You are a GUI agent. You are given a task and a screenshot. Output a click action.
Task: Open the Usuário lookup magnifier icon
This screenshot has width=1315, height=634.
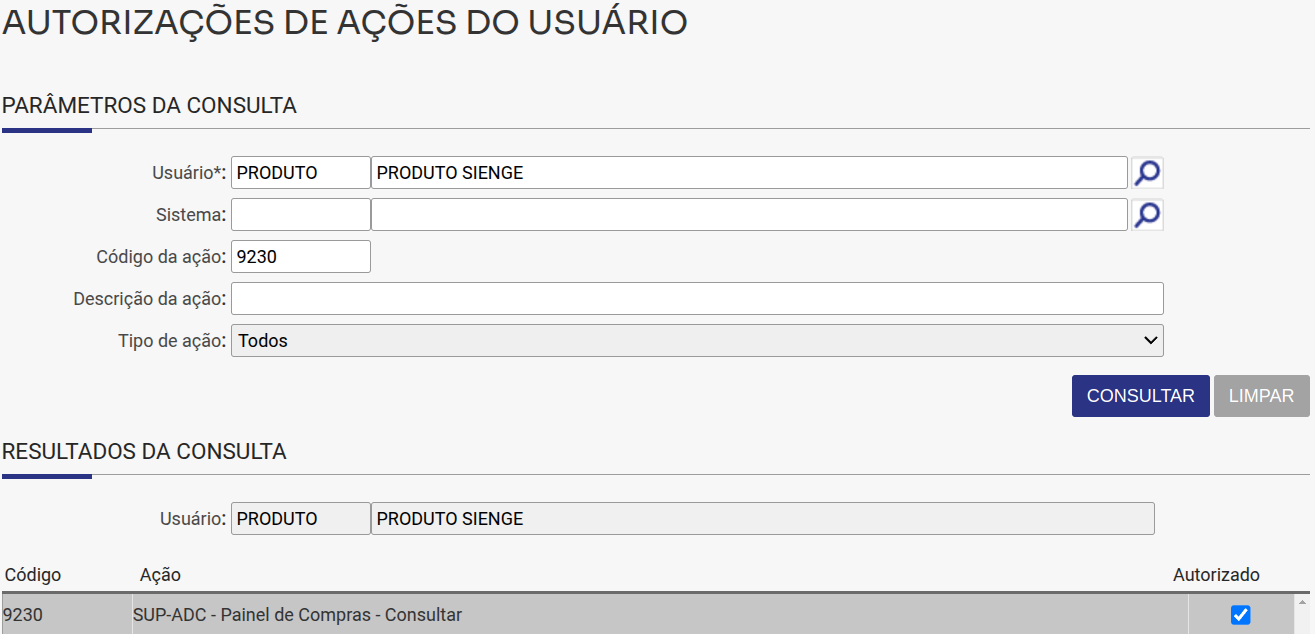click(1146, 171)
